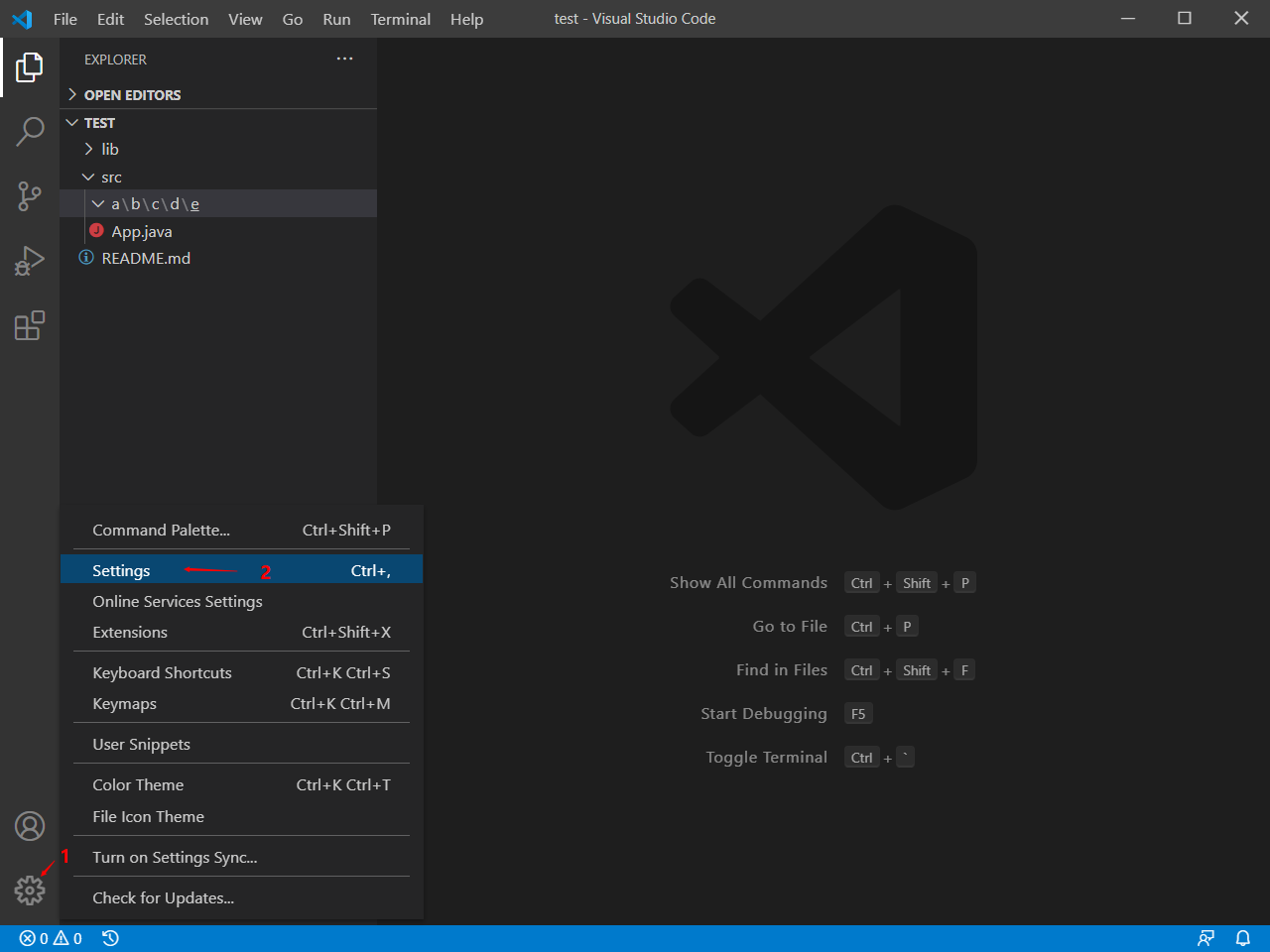Click the Manage gear icon

coord(30,891)
